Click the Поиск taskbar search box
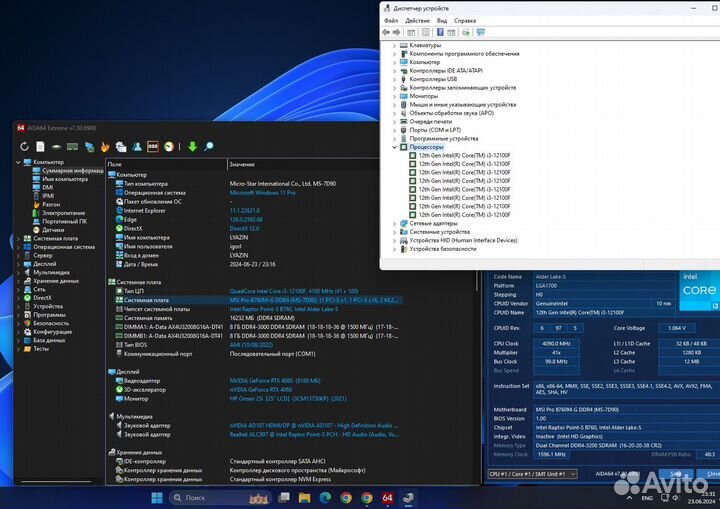 tap(220, 498)
